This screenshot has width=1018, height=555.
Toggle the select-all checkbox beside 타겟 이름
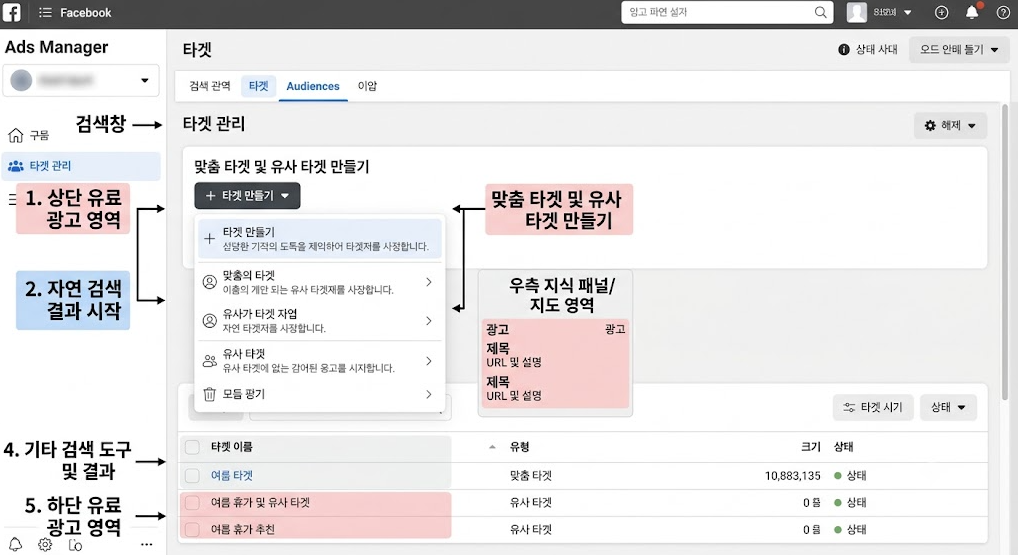point(192,447)
